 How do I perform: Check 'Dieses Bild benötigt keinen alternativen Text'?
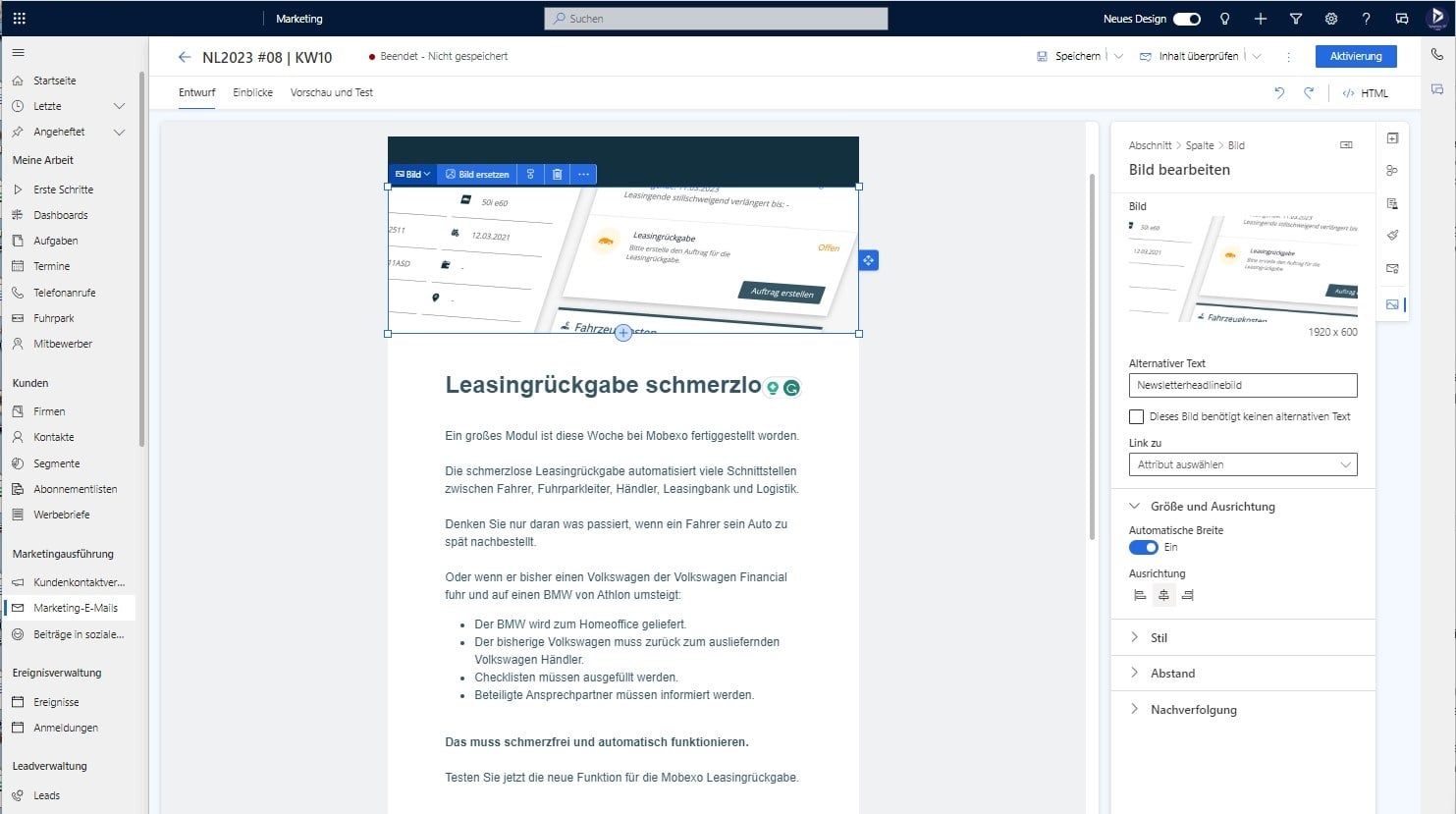(x=1137, y=416)
